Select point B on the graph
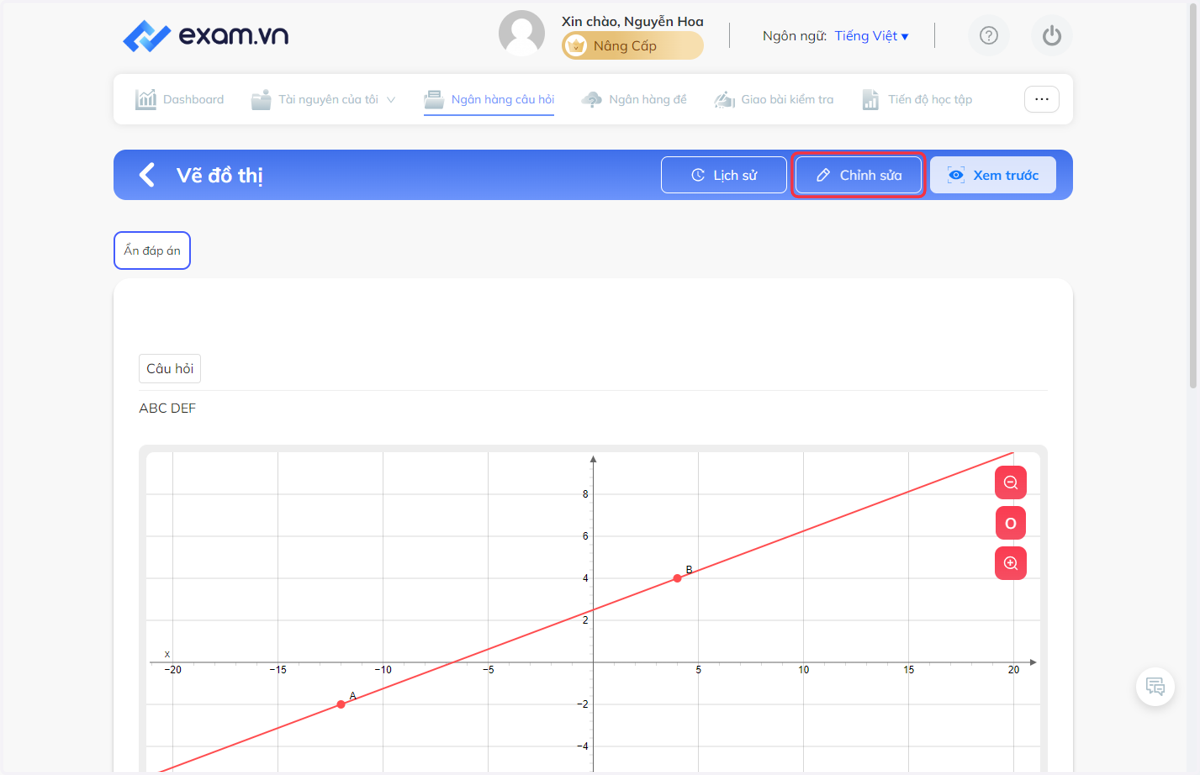1200x775 pixels. pyautogui.click(x=677, y=578)
